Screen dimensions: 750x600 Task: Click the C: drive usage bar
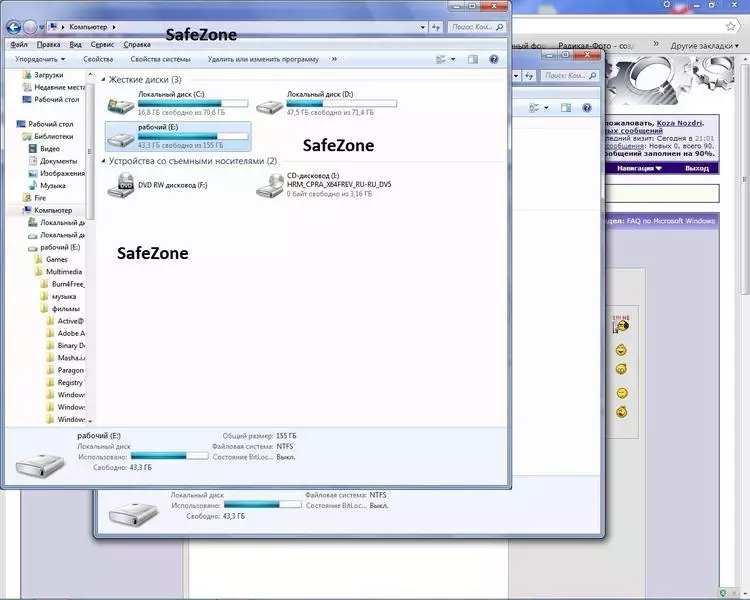(193, 103)
